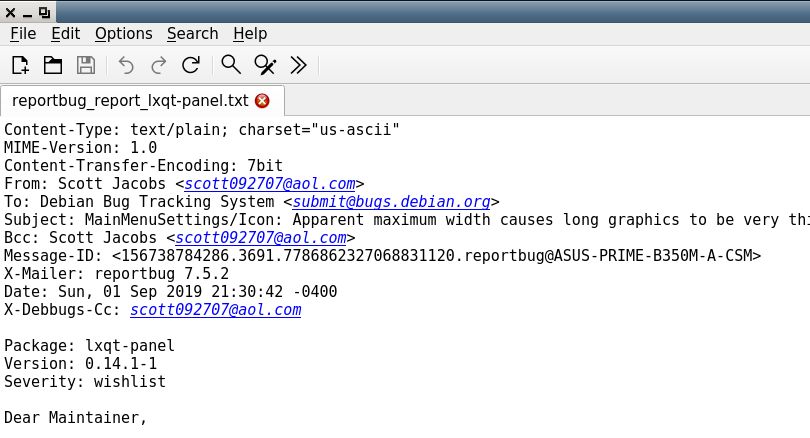810x438 pixels.
Task: Open the Help menu
Action: tap(250, 34)
